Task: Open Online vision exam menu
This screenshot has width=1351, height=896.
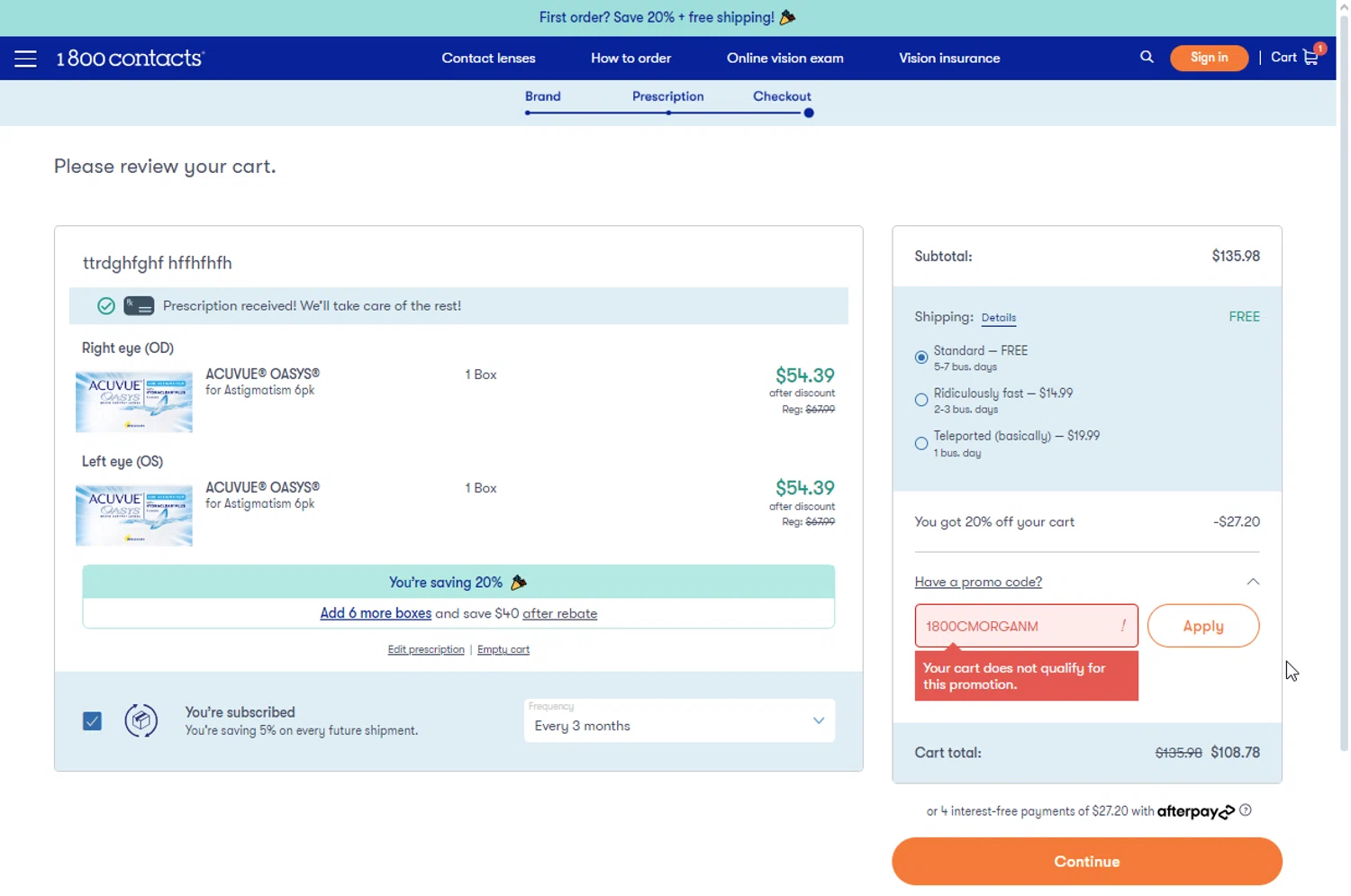Action: [x=785, y=58]
